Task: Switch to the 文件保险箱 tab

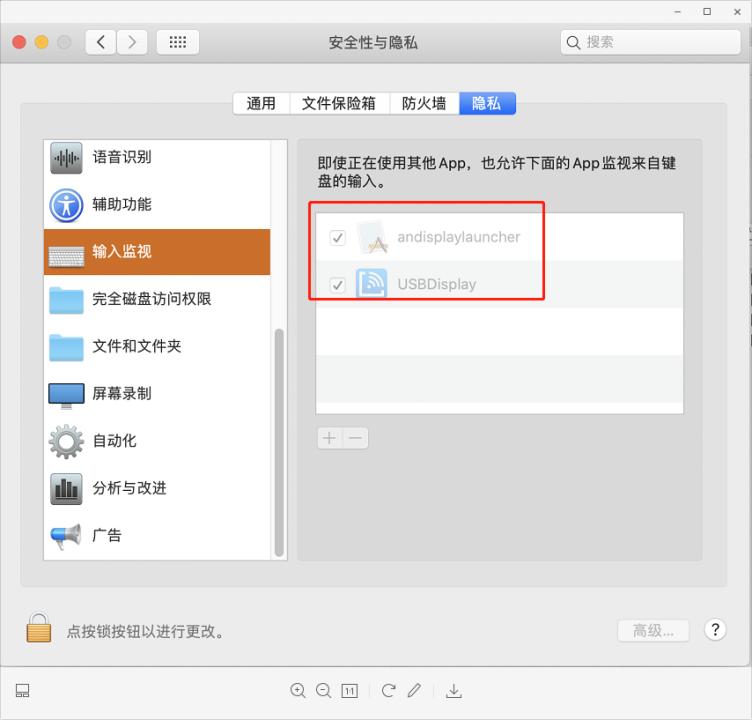Action: coord(339,103)
